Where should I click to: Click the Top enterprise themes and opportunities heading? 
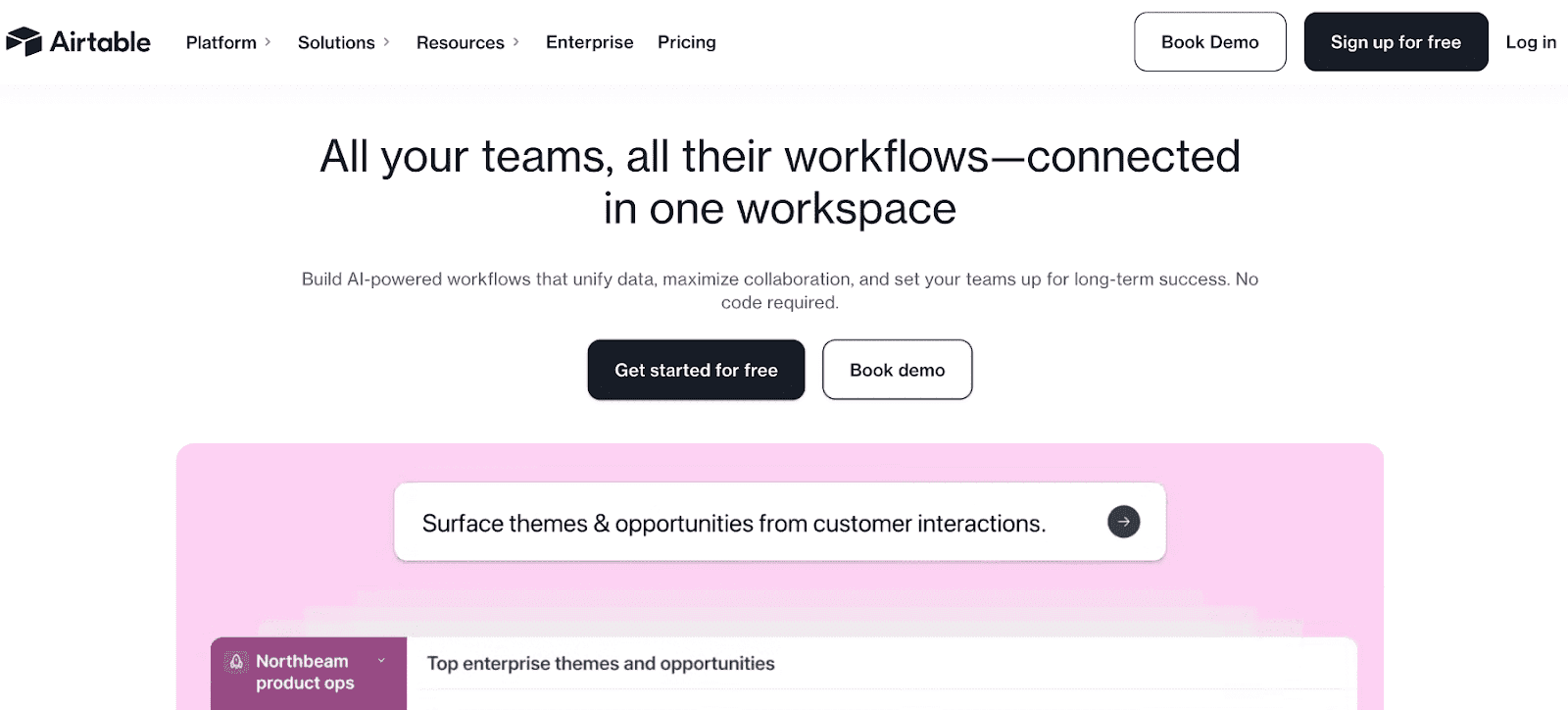pos(600,663)
